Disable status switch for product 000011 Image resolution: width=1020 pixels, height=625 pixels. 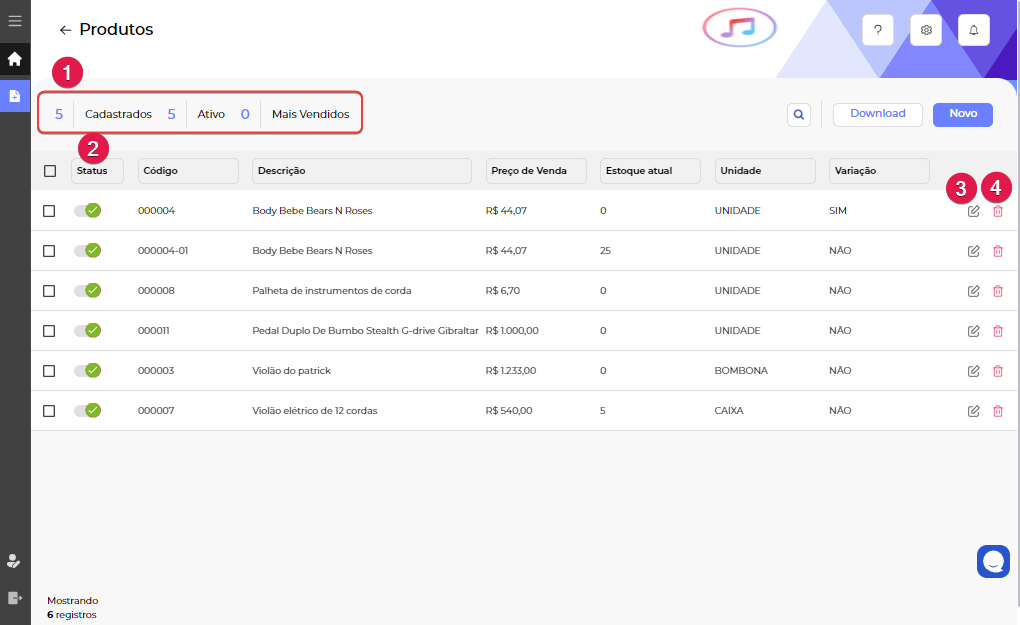click(x=88, y=331)
